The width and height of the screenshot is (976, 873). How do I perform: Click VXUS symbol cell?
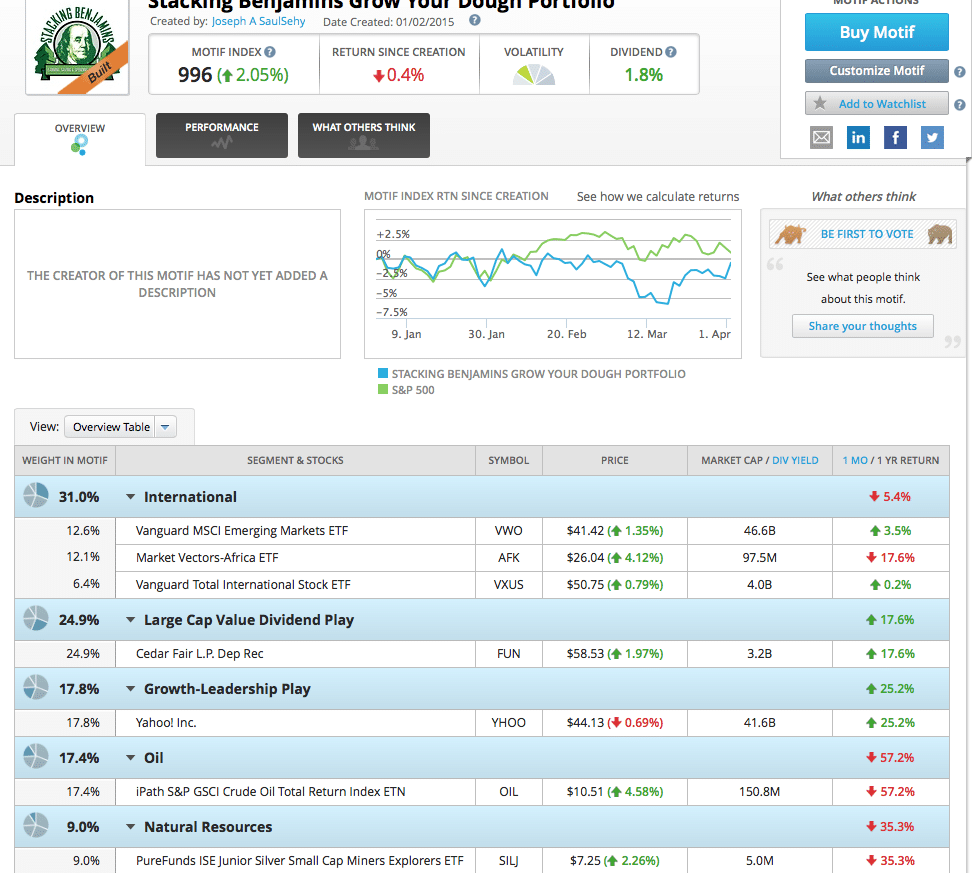(509, 585)
